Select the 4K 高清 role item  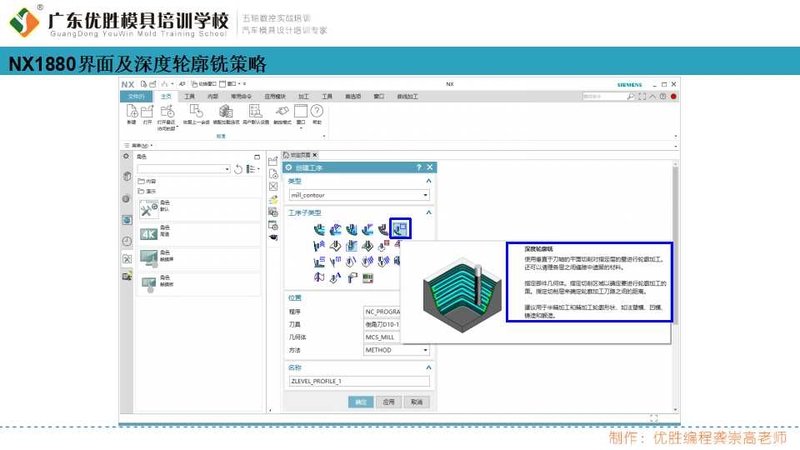199,234
